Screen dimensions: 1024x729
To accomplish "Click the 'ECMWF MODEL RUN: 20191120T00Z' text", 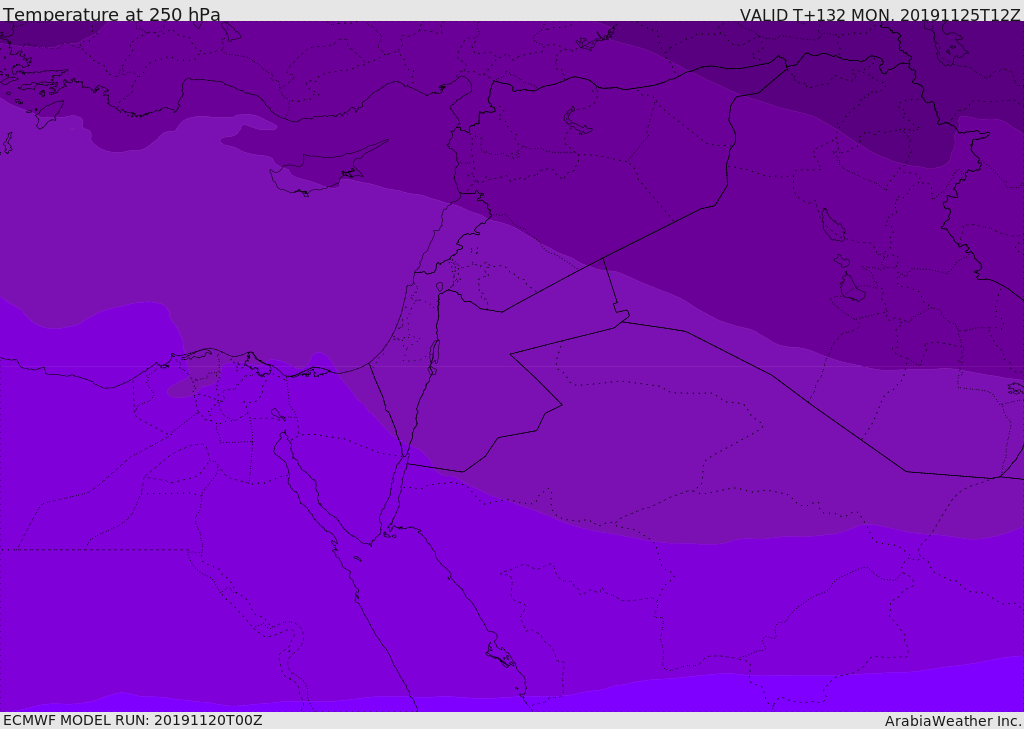I will (133, 720).
